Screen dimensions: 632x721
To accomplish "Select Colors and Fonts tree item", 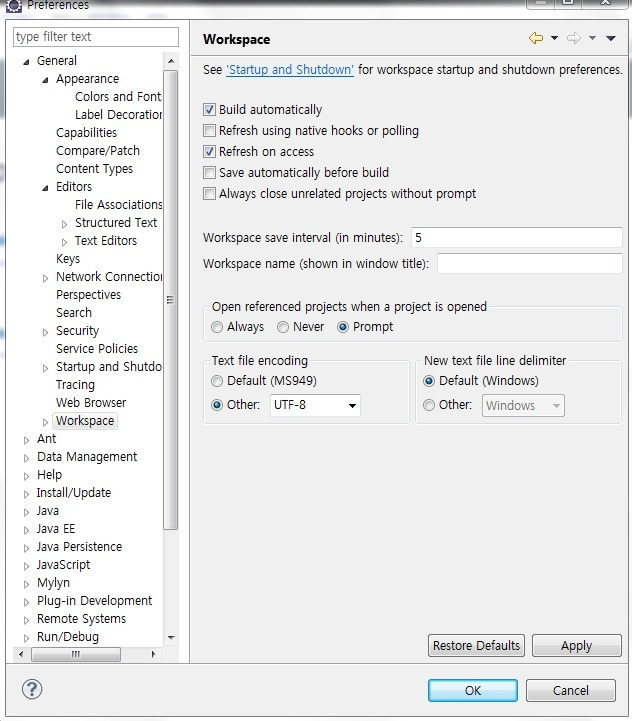I will point(118,97).
